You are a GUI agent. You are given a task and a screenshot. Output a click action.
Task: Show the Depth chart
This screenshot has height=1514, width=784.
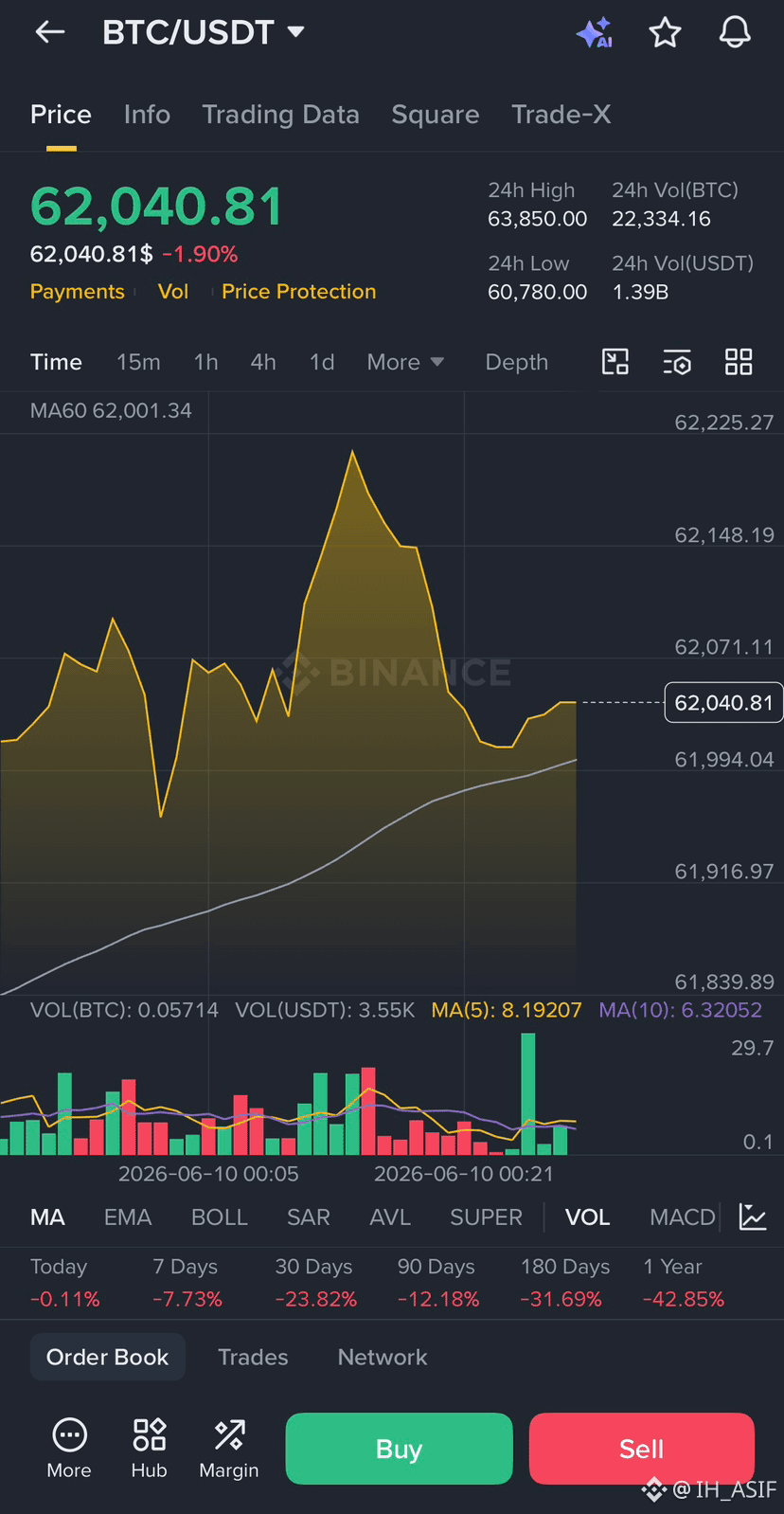click(x=517, y=362)
